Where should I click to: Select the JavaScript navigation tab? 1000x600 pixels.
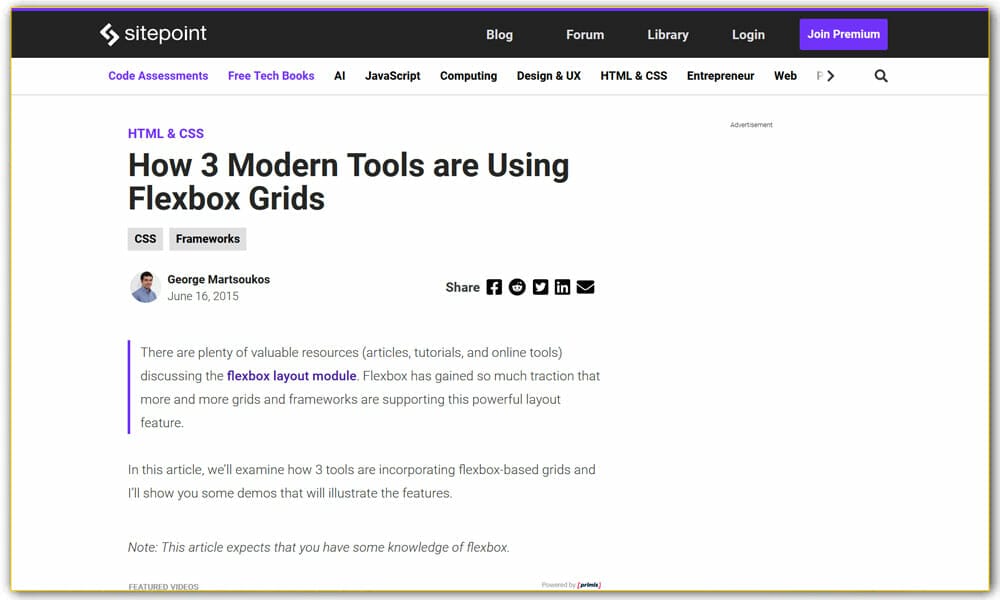click(x=392, y=75)
